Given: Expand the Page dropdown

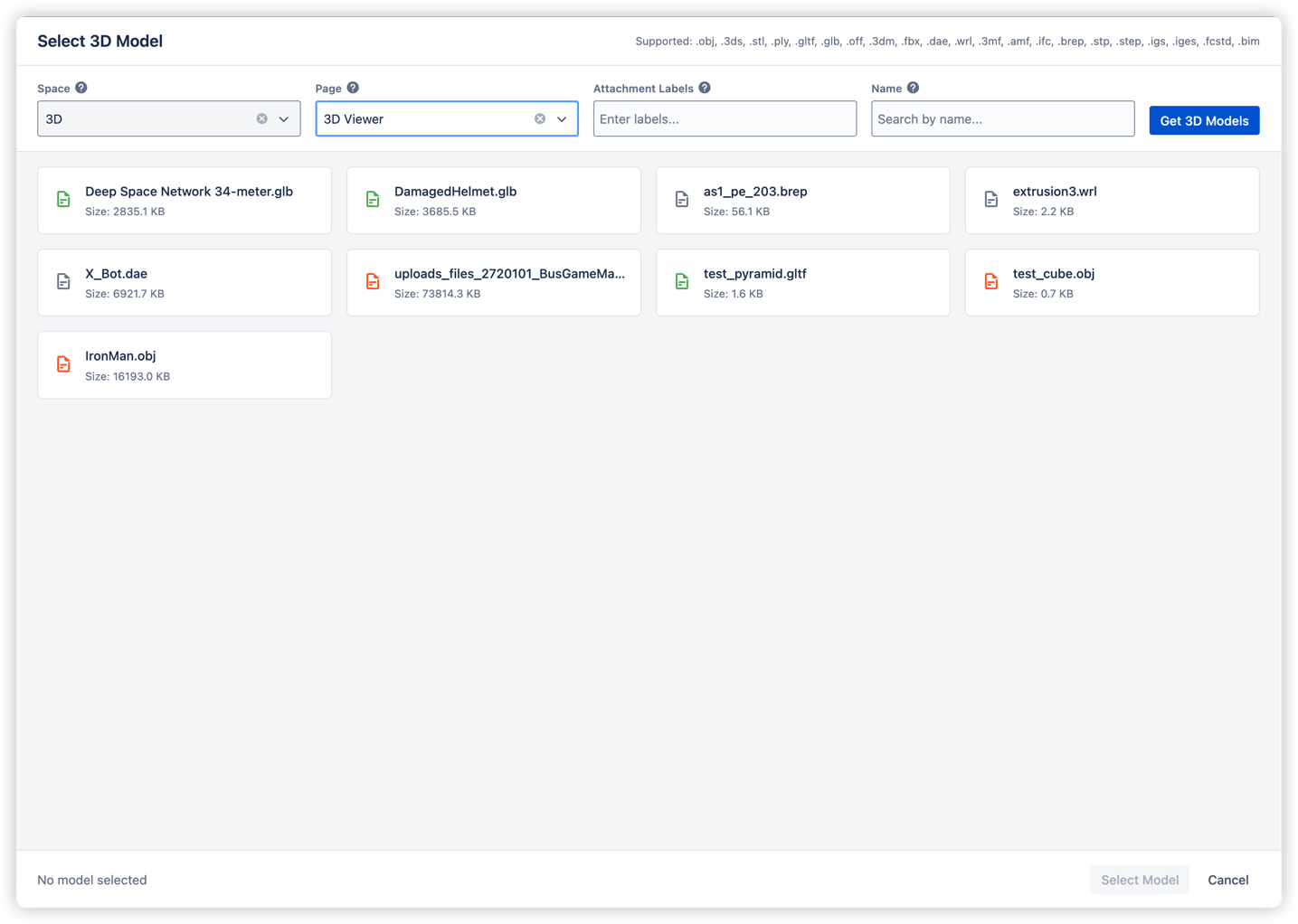Looking at the screenshot, I should click(561, 118).
